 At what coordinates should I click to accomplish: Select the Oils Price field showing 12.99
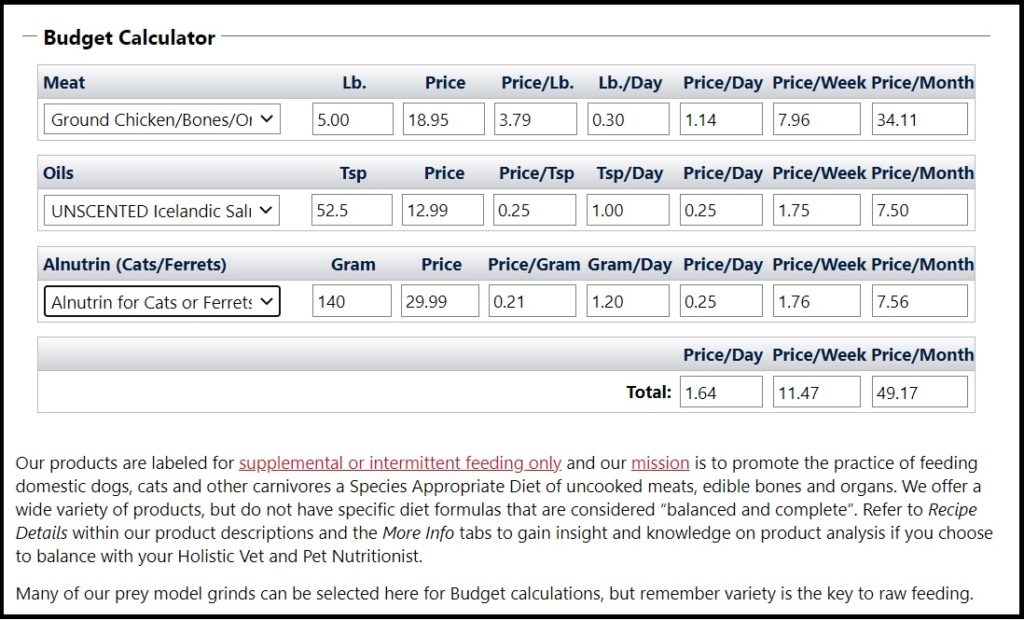[444, 211]
